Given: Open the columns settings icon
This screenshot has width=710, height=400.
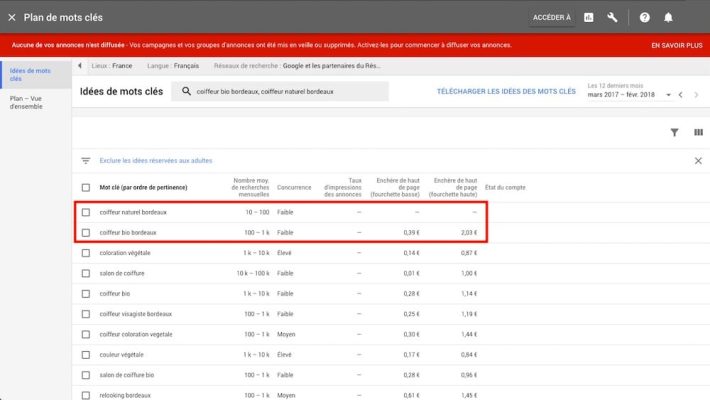Looking at the screenshot, I should point(698,132).
